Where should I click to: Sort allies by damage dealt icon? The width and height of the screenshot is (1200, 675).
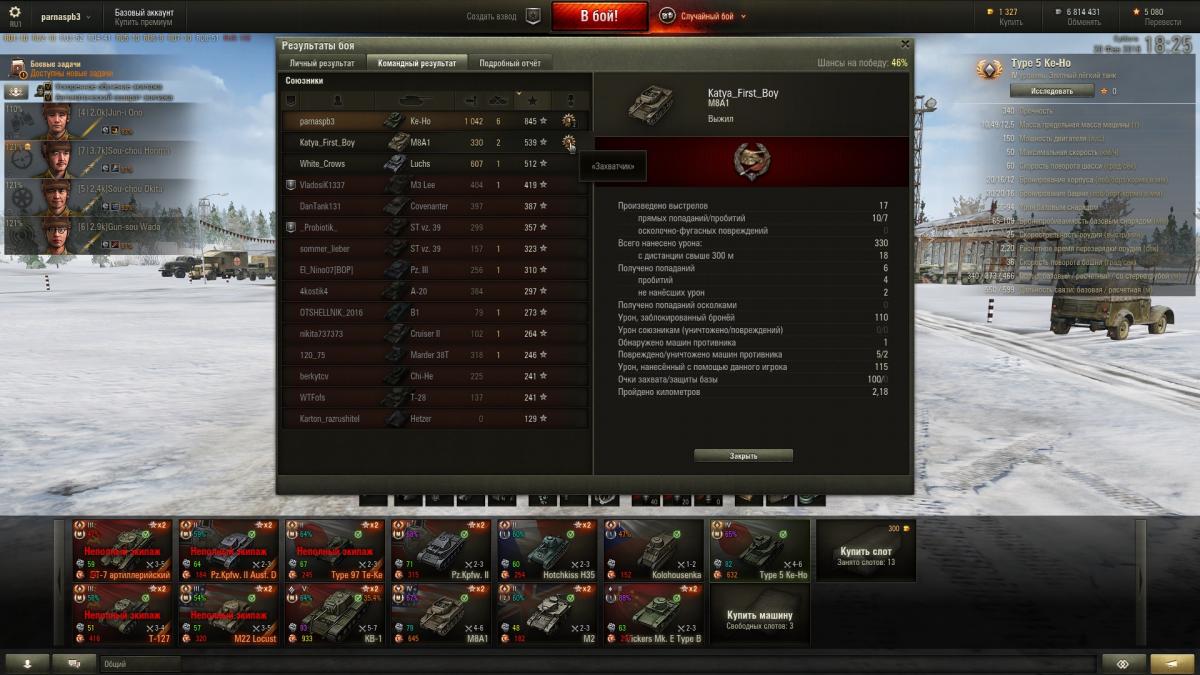pyautogui.click(x=471, y=101)
